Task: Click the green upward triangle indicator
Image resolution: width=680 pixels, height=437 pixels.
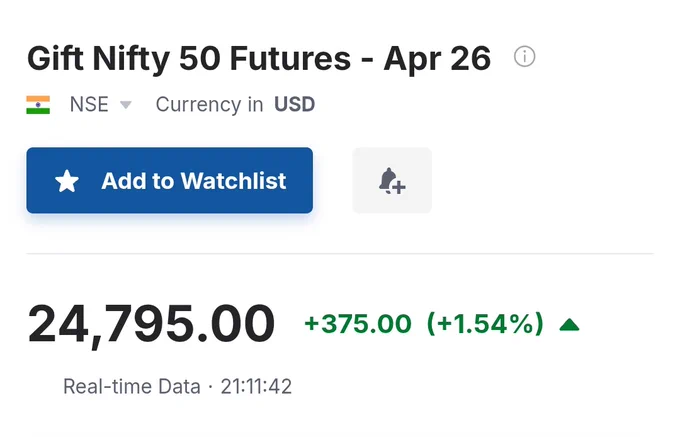Action: [569, 325]
